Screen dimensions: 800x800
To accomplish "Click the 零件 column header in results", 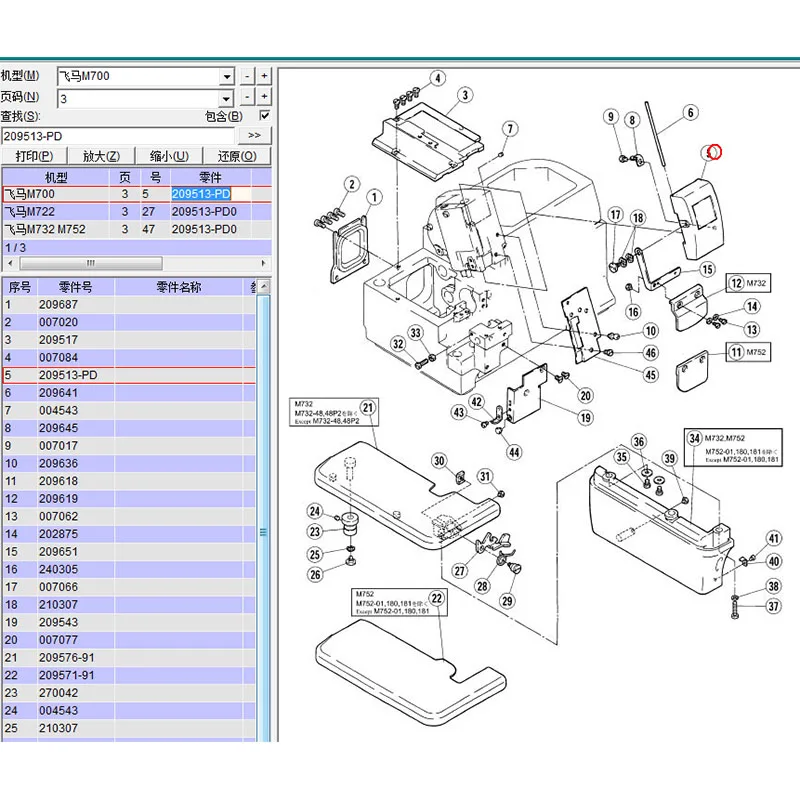I will (x=210, y=178).
